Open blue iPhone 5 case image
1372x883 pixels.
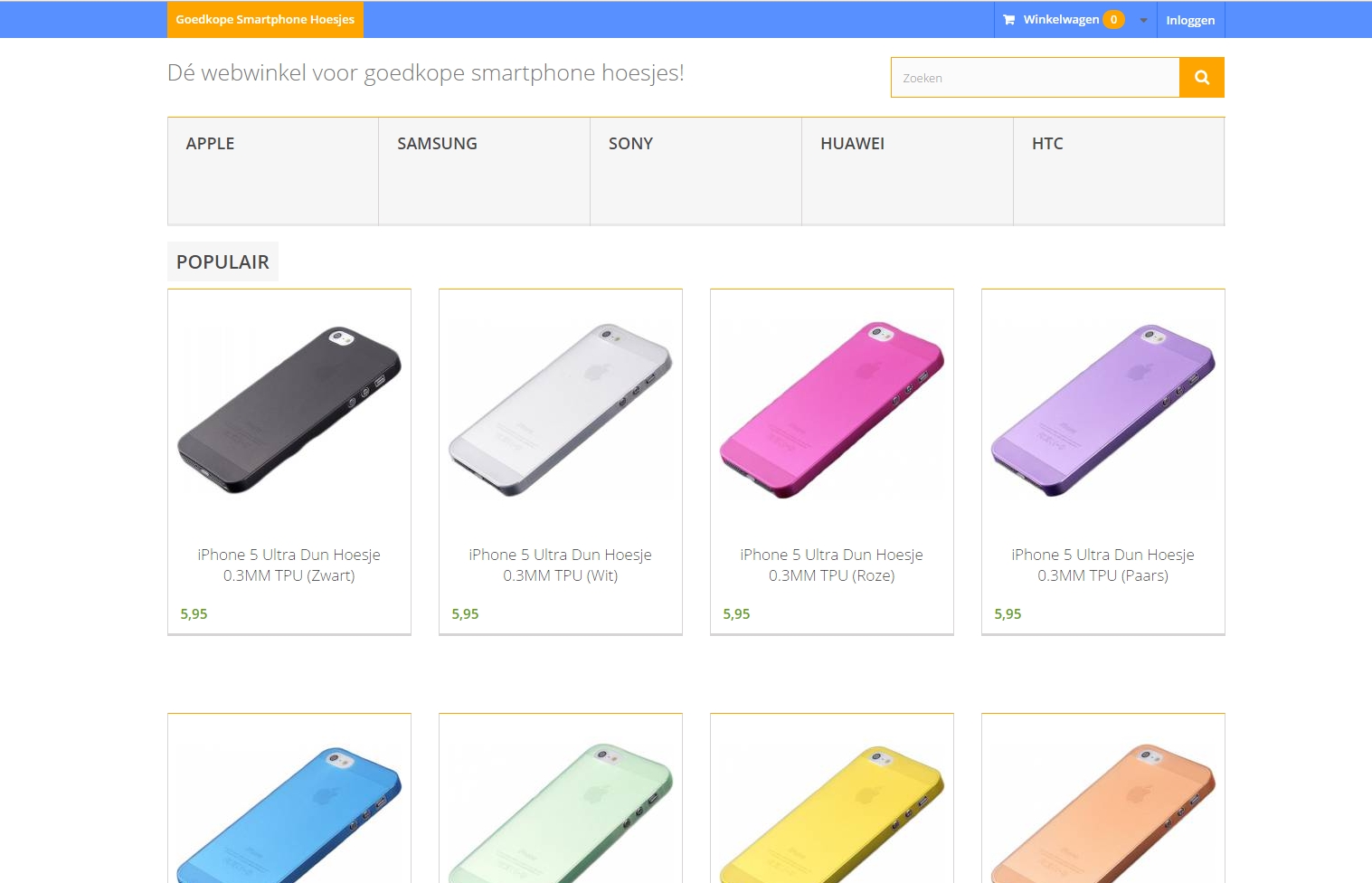pyautogui.click(x=289, y=815)
